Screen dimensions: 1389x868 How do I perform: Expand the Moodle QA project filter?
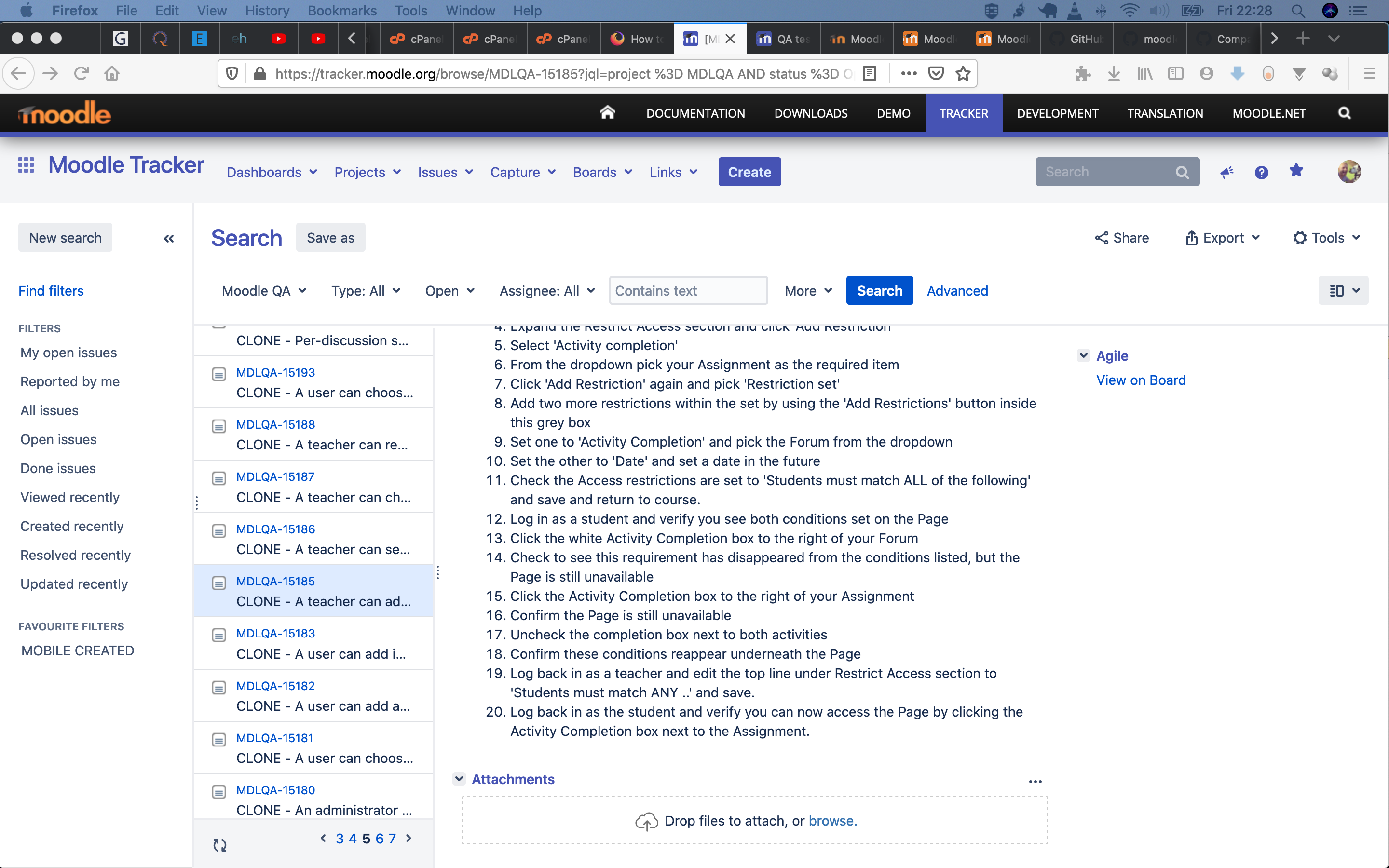tap(264, 291)
